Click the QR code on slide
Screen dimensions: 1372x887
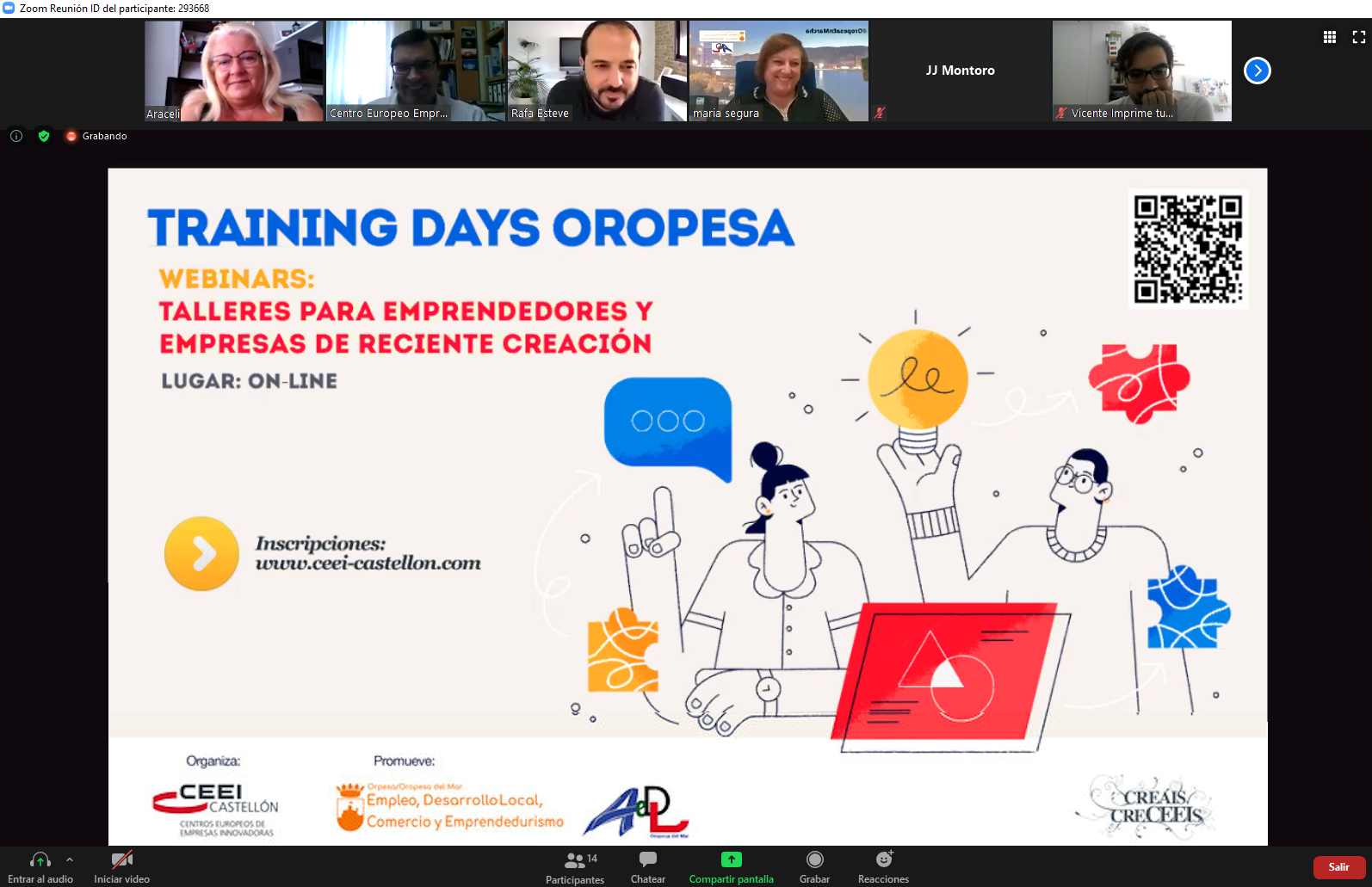tap(1188, 249)
